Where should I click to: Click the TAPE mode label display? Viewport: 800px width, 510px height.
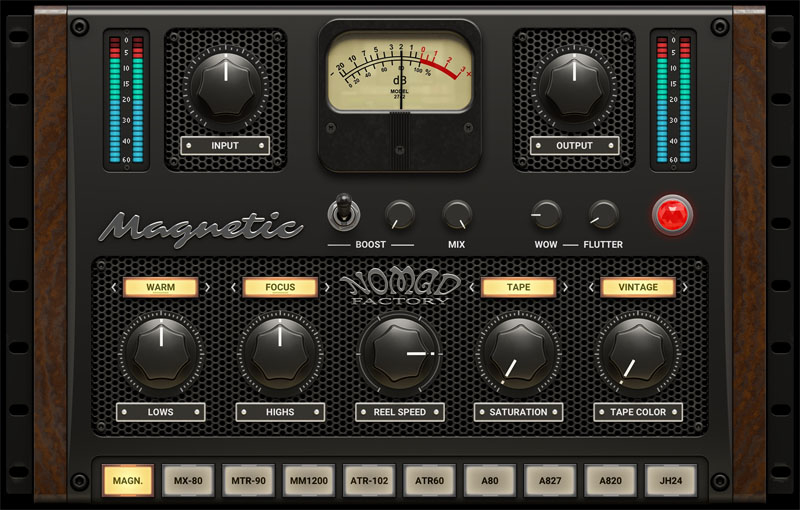click(x=518, y=288)
